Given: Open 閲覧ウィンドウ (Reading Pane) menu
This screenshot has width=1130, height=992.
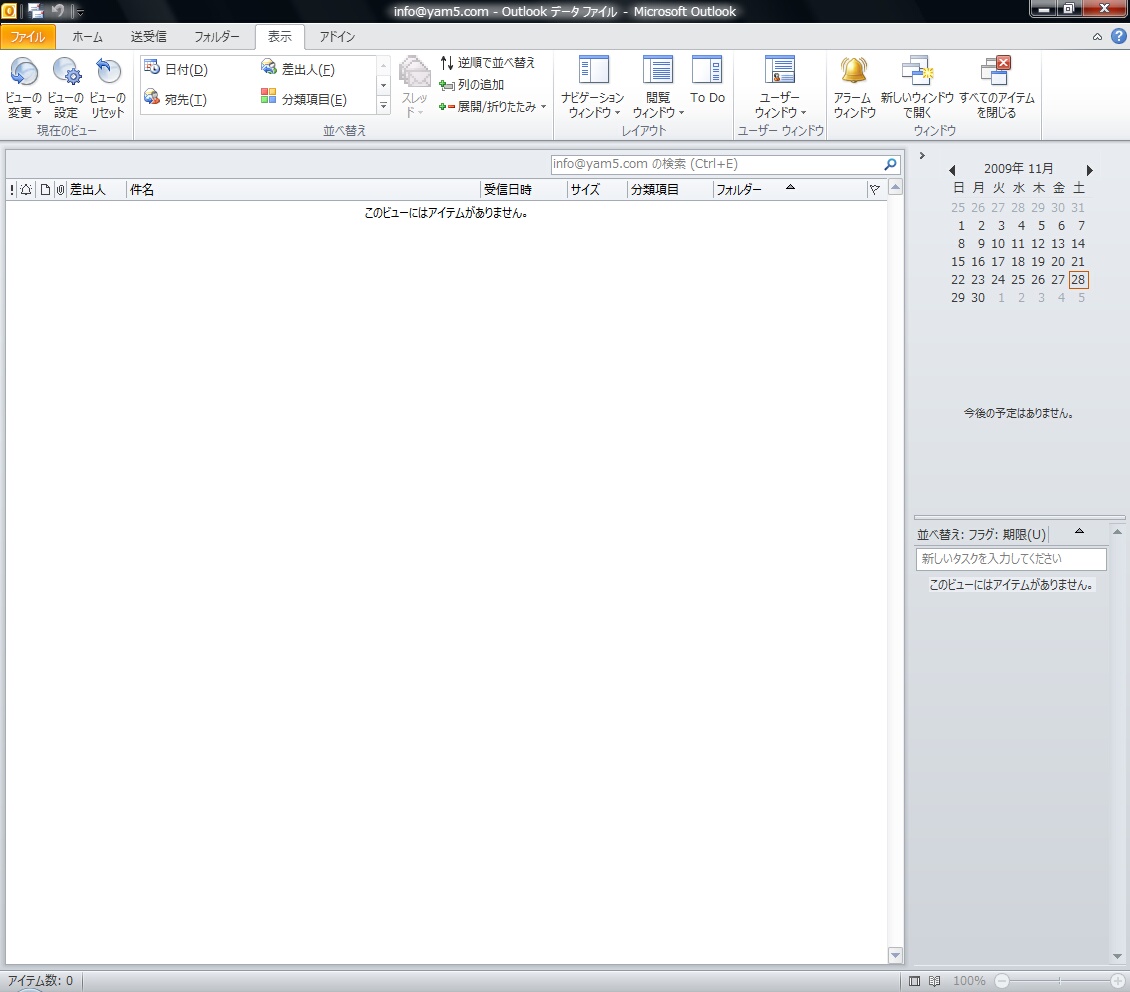Looking at the screenshot, I should [x=657, y=88].
